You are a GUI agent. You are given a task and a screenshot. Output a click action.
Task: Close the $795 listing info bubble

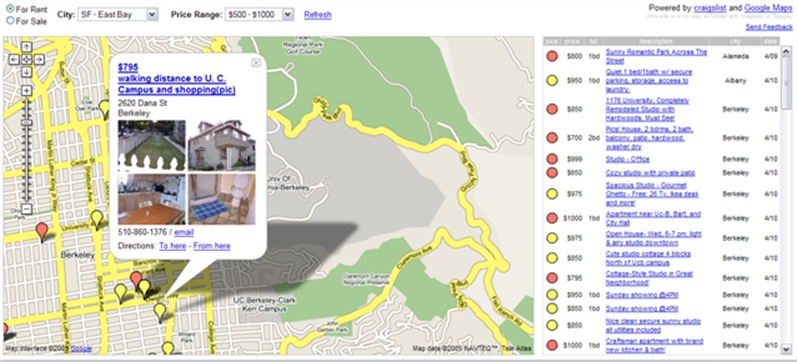pos(256,62)
